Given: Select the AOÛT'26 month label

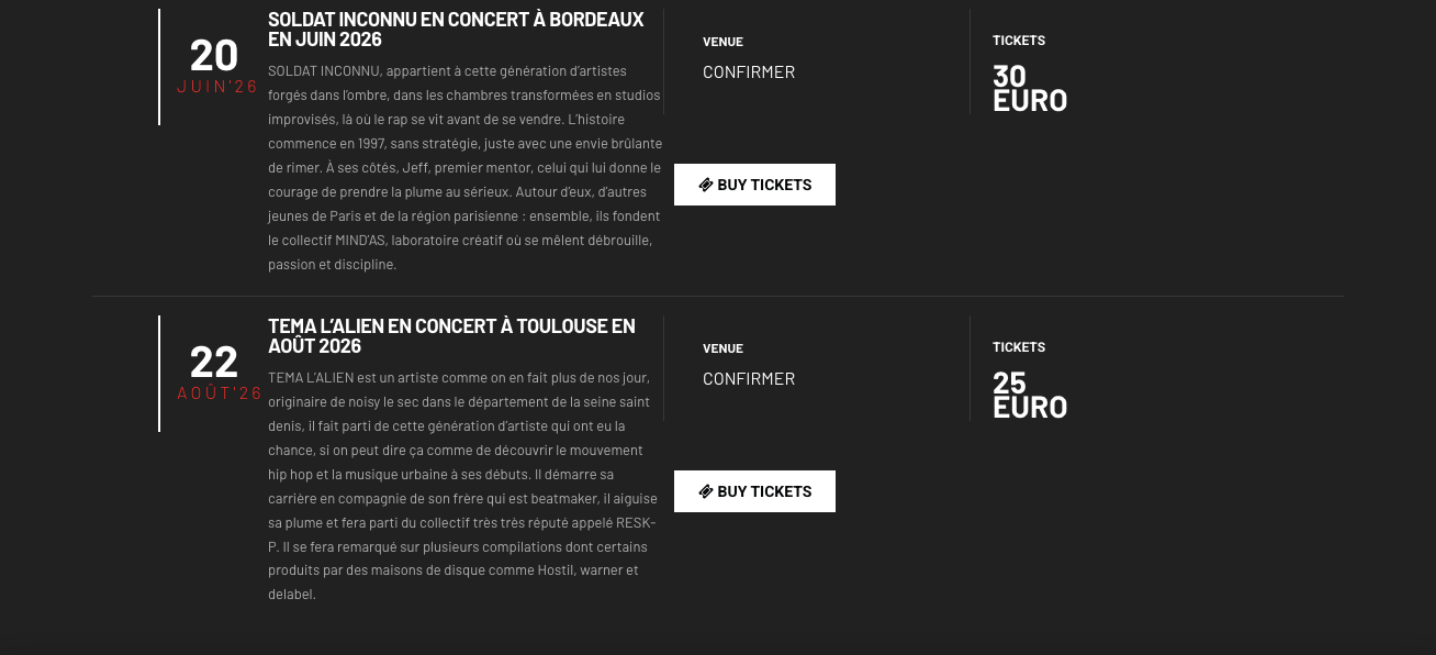Looking at the screenshot, I should pos(219,394).
